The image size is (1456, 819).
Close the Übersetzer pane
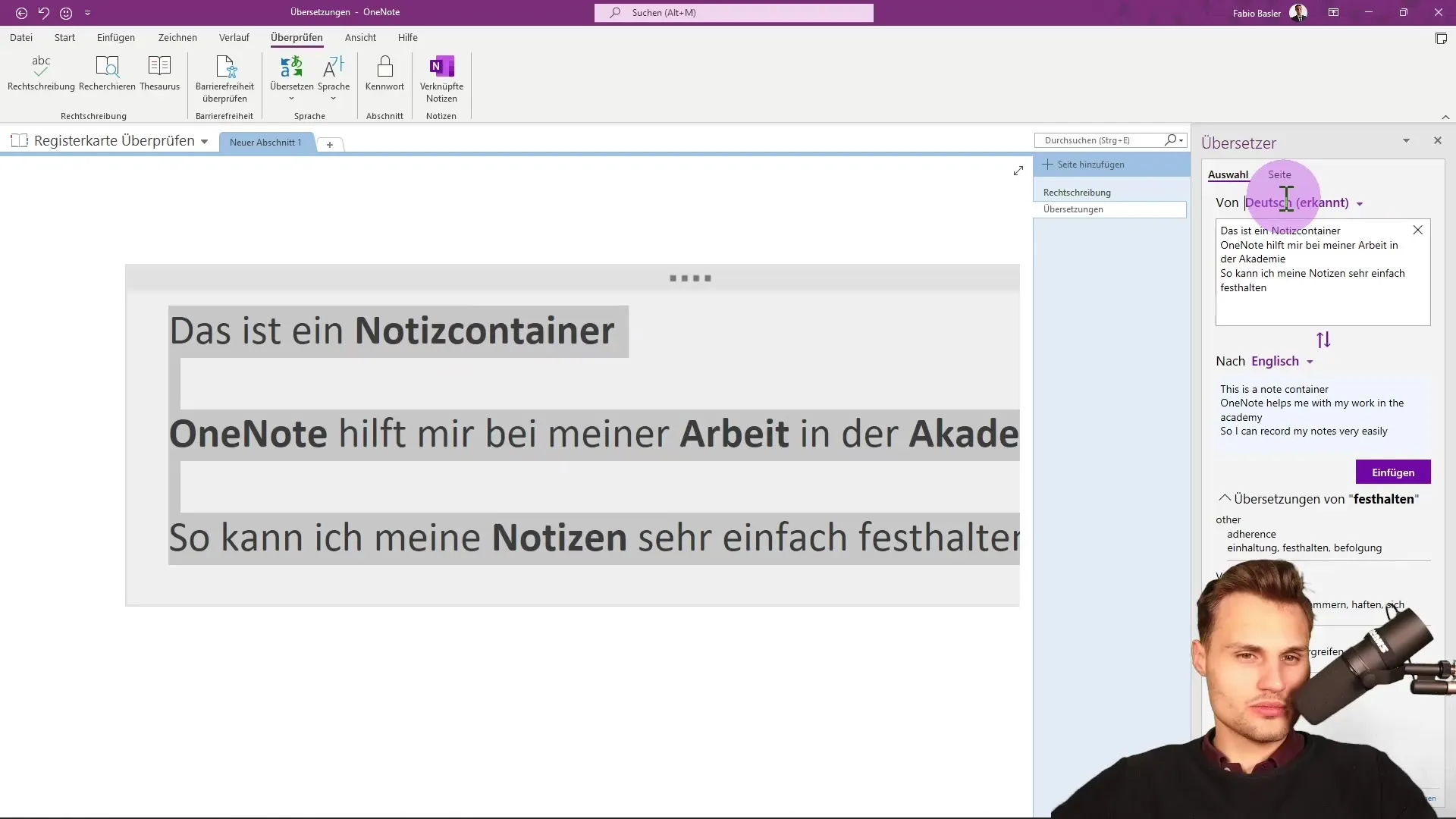tap(1437, 141)
